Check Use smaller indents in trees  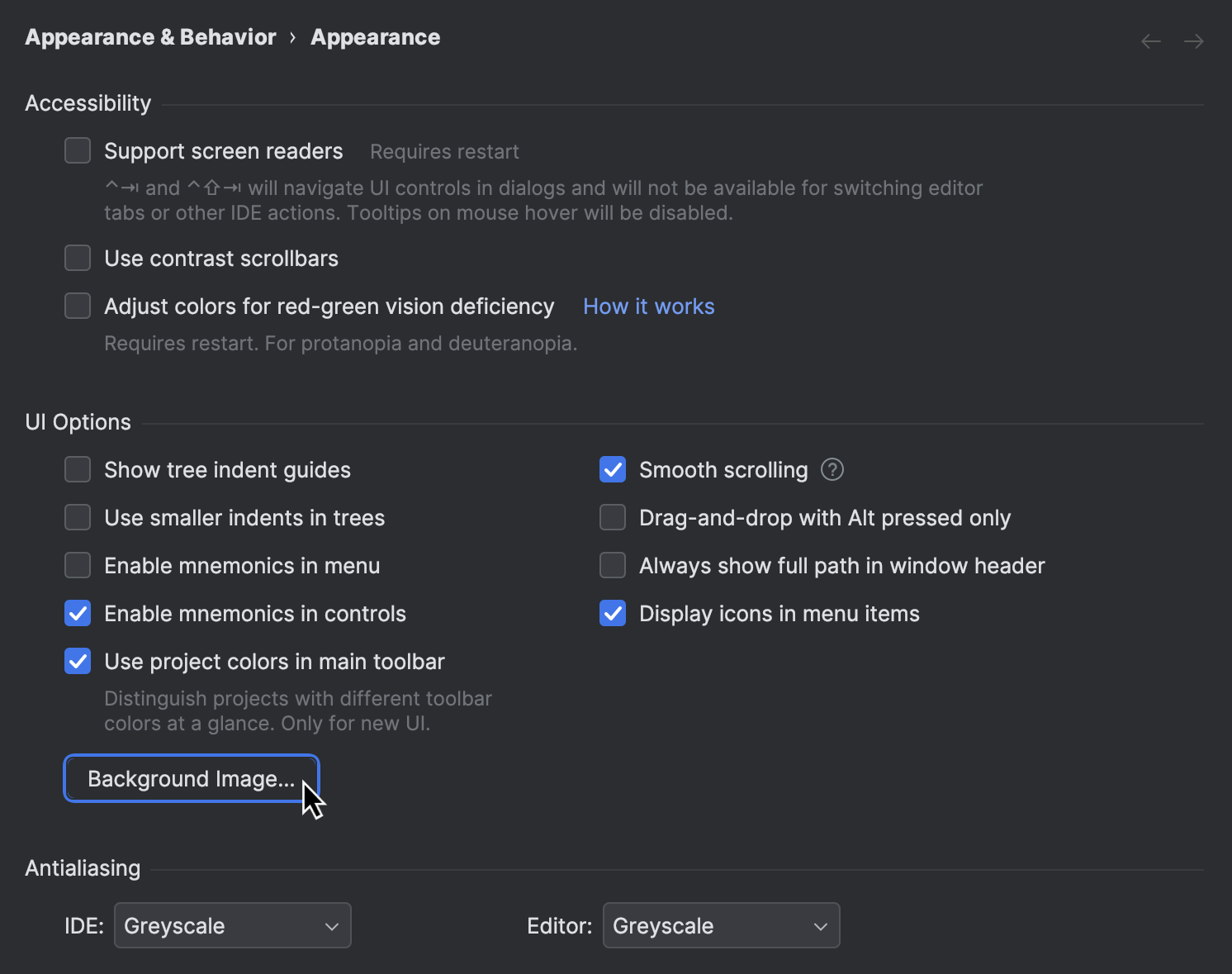coord(77,517)
